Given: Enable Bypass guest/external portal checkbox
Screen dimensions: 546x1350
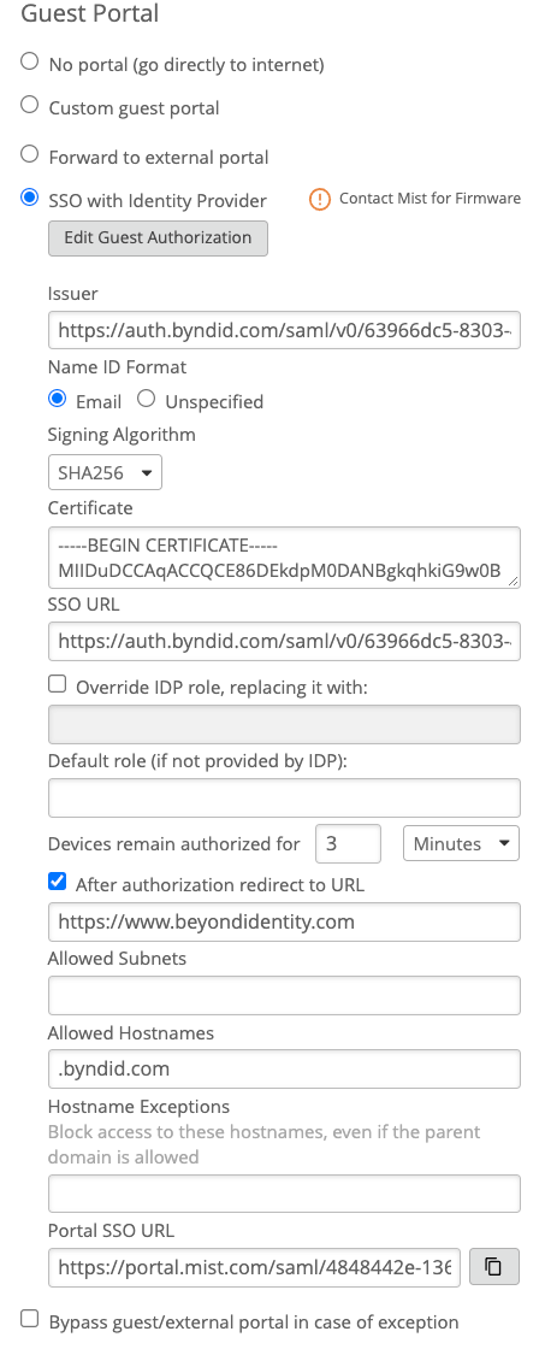Looking at the screenshot, I should (30, 1320).
